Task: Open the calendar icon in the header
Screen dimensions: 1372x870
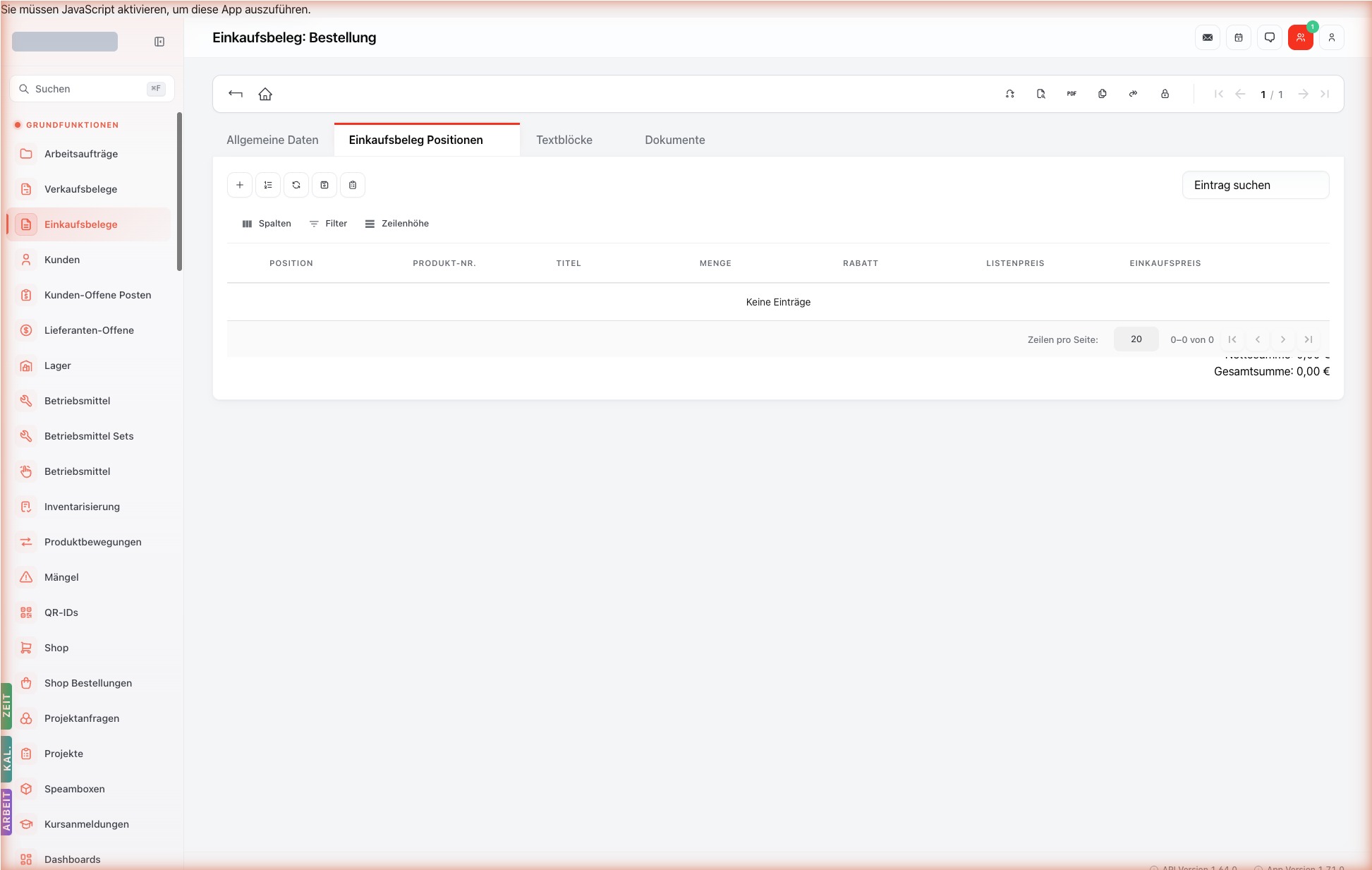Action: click(x=1239, y=37)
